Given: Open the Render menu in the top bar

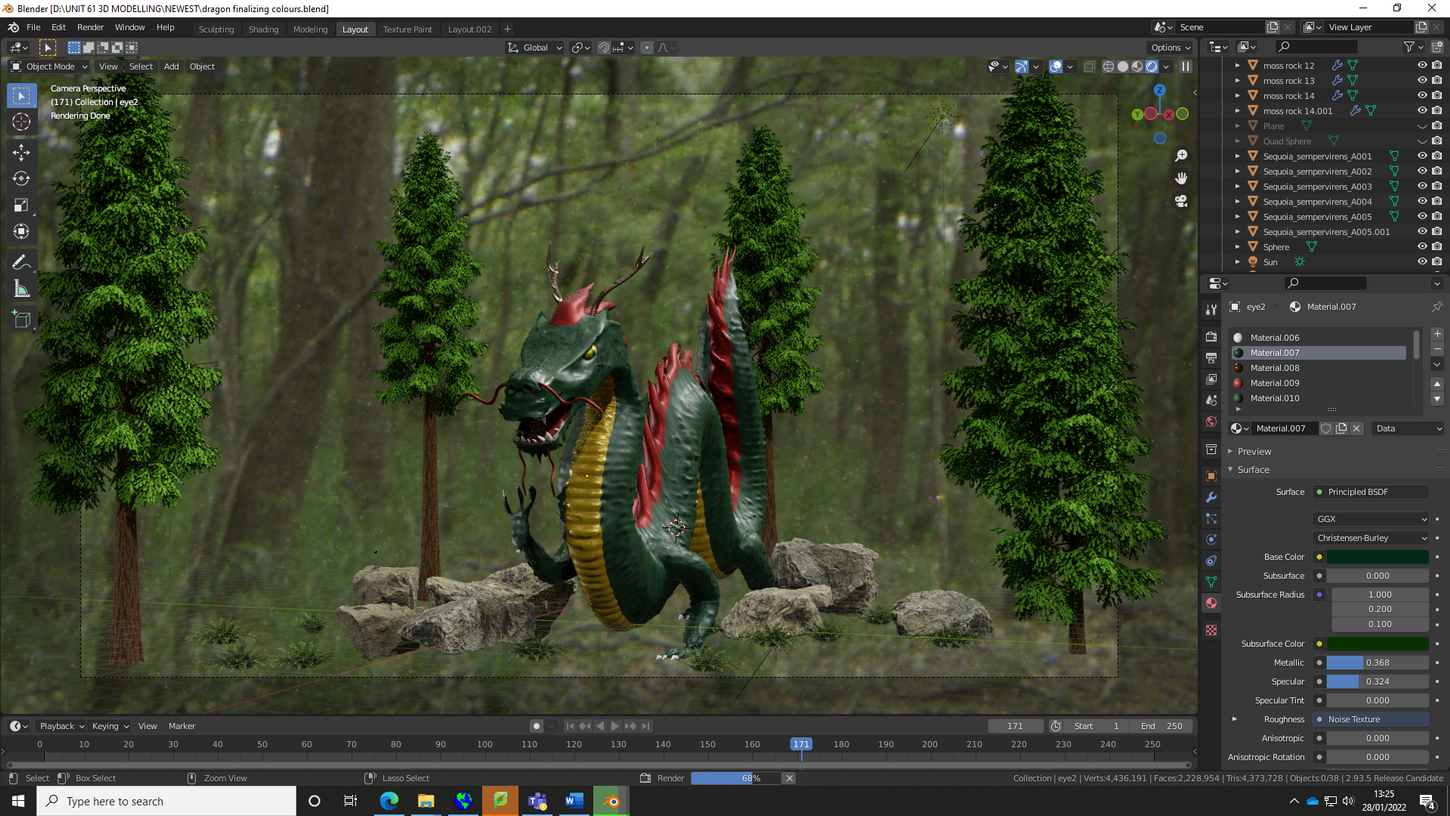Looking at the screenshot, I should 90,27.
